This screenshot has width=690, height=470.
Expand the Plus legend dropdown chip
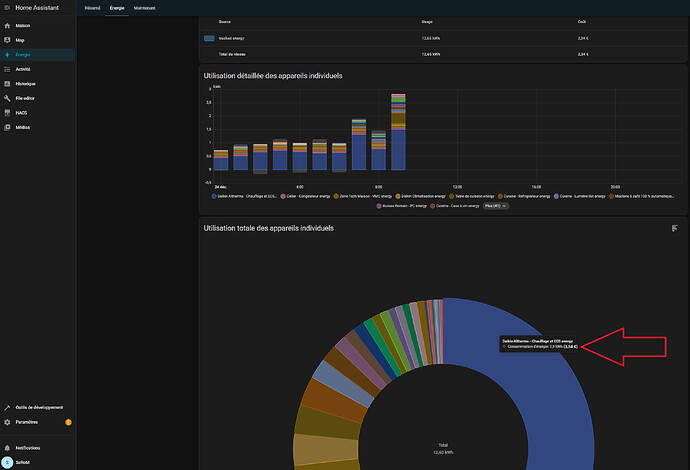[x=496, y=206]
